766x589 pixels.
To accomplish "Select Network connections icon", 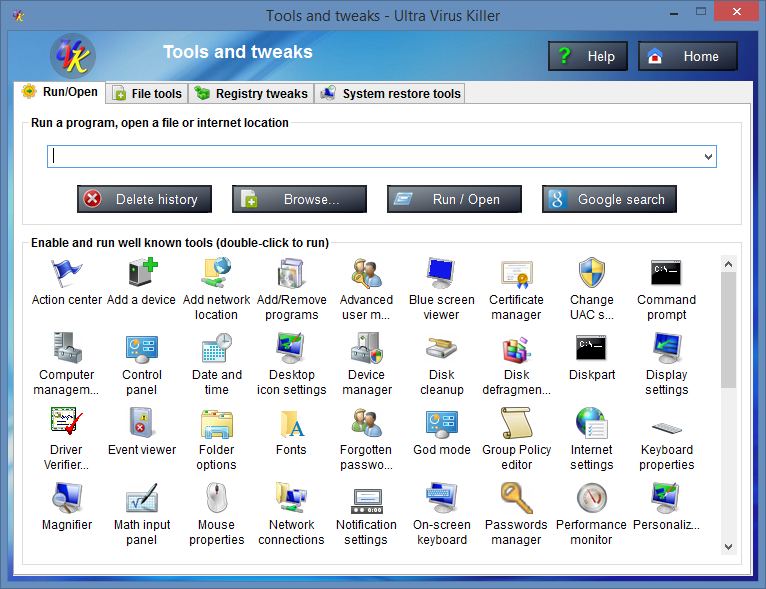I will [292, 498].
